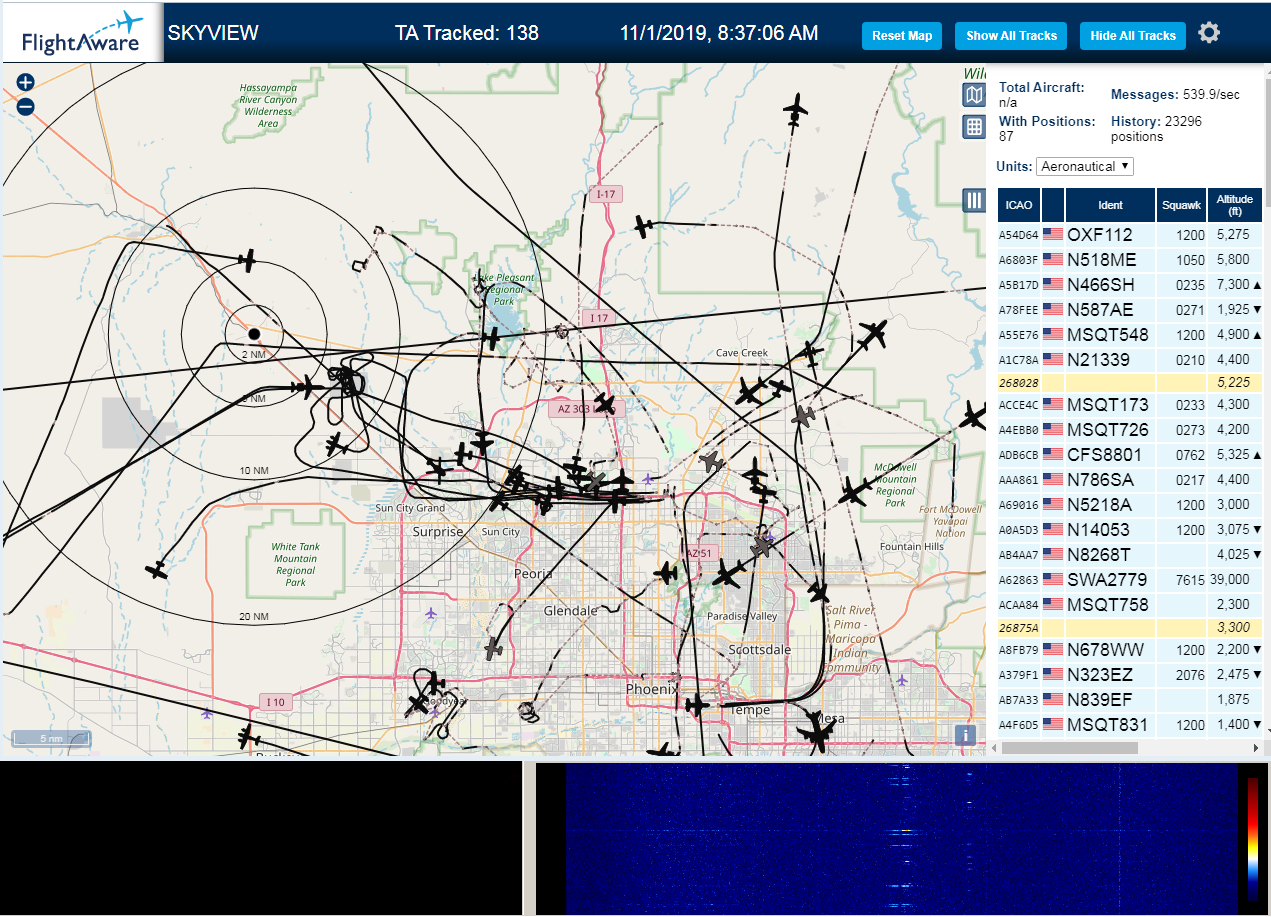Open the Units dropdown
This screenshot has width=1271, height=917.
click(1085, 166)
